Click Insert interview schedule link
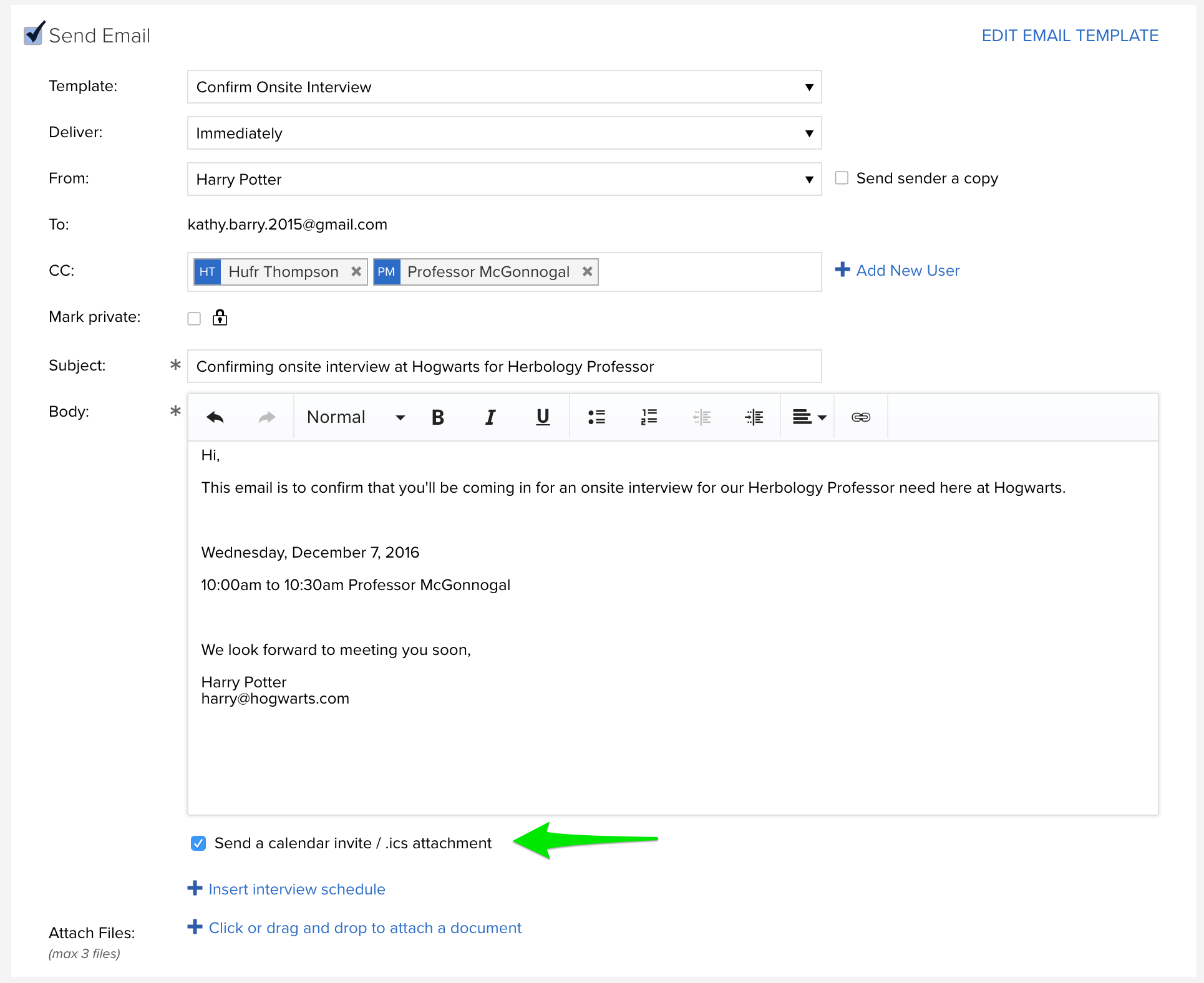Screen dimensions: 1204x983 [x=296, y=889]
